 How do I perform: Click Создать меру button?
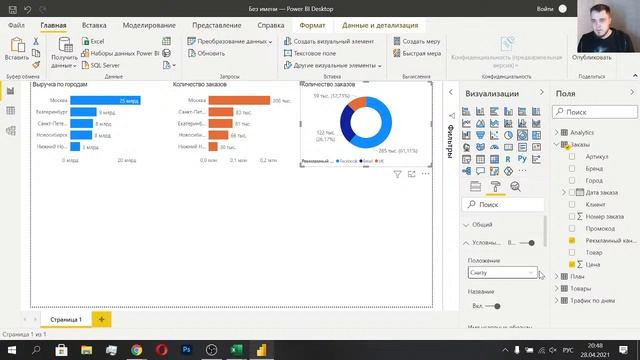(417, 41)
